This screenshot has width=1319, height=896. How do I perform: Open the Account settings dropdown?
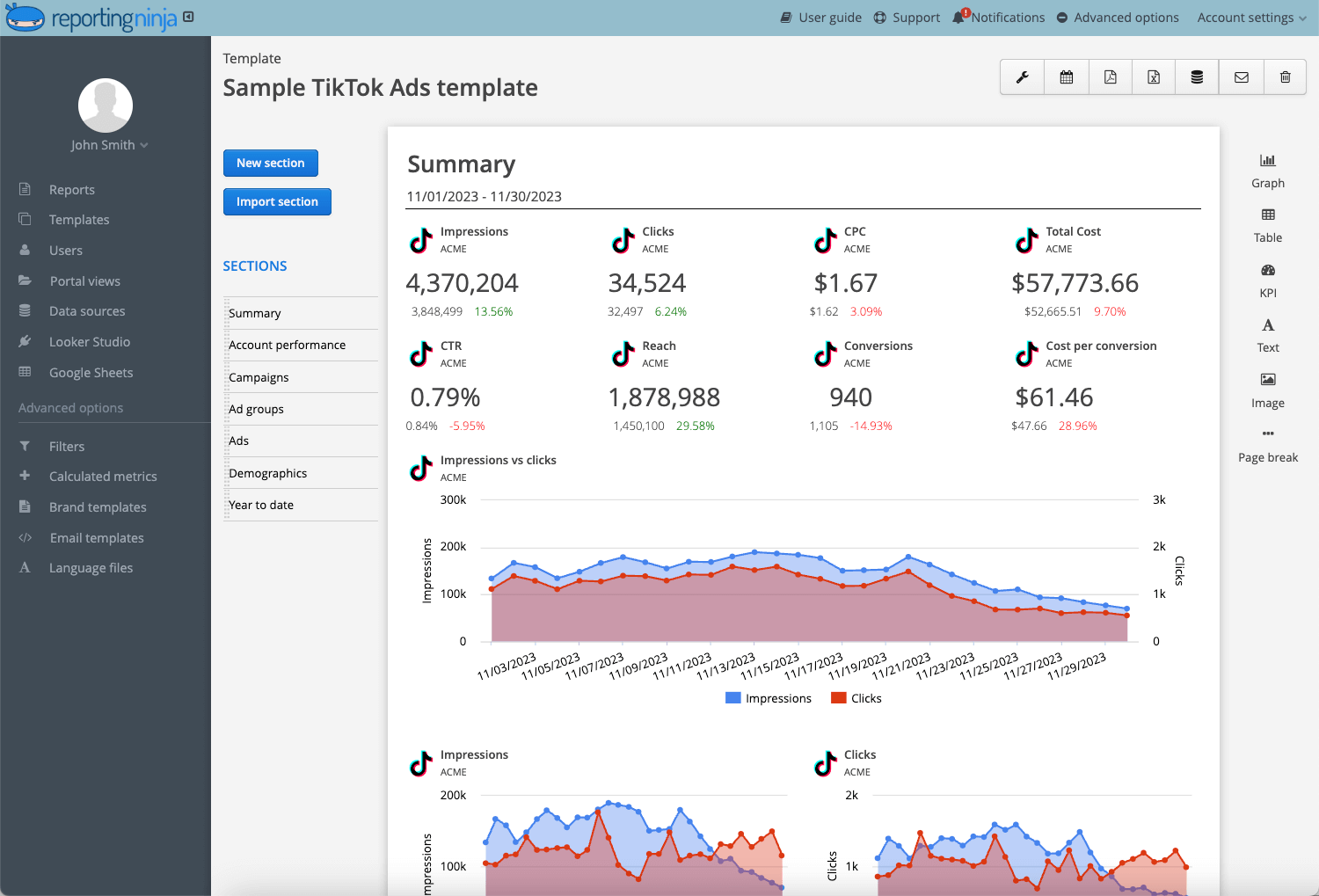(1250, 17)
